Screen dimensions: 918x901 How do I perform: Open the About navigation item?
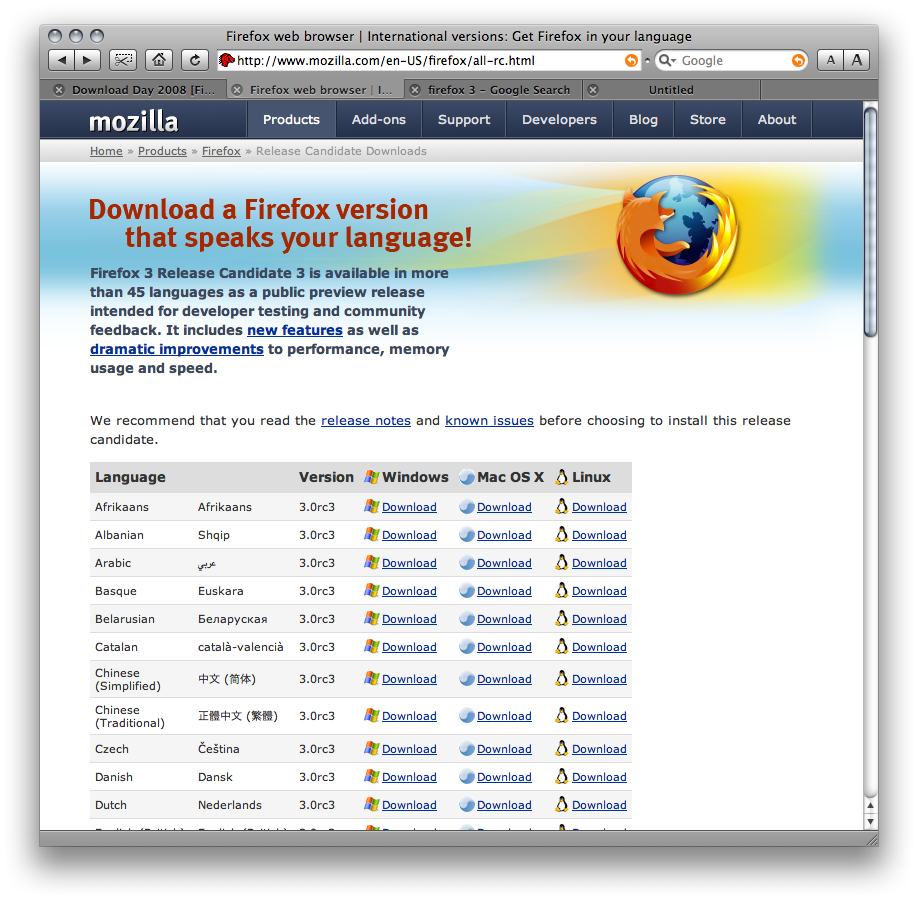click(x=777, y=119)
